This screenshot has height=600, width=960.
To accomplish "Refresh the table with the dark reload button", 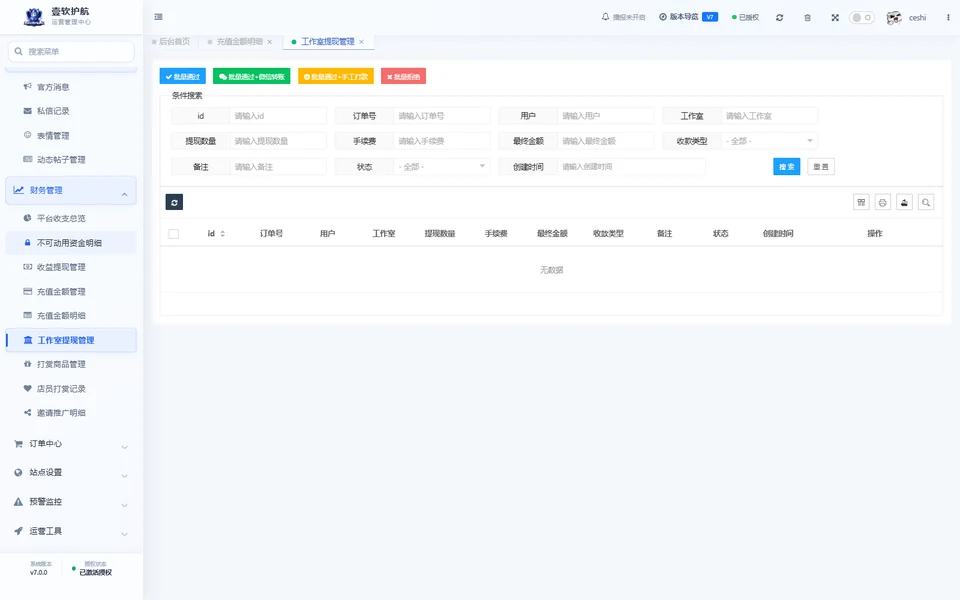I will point(174,202).
